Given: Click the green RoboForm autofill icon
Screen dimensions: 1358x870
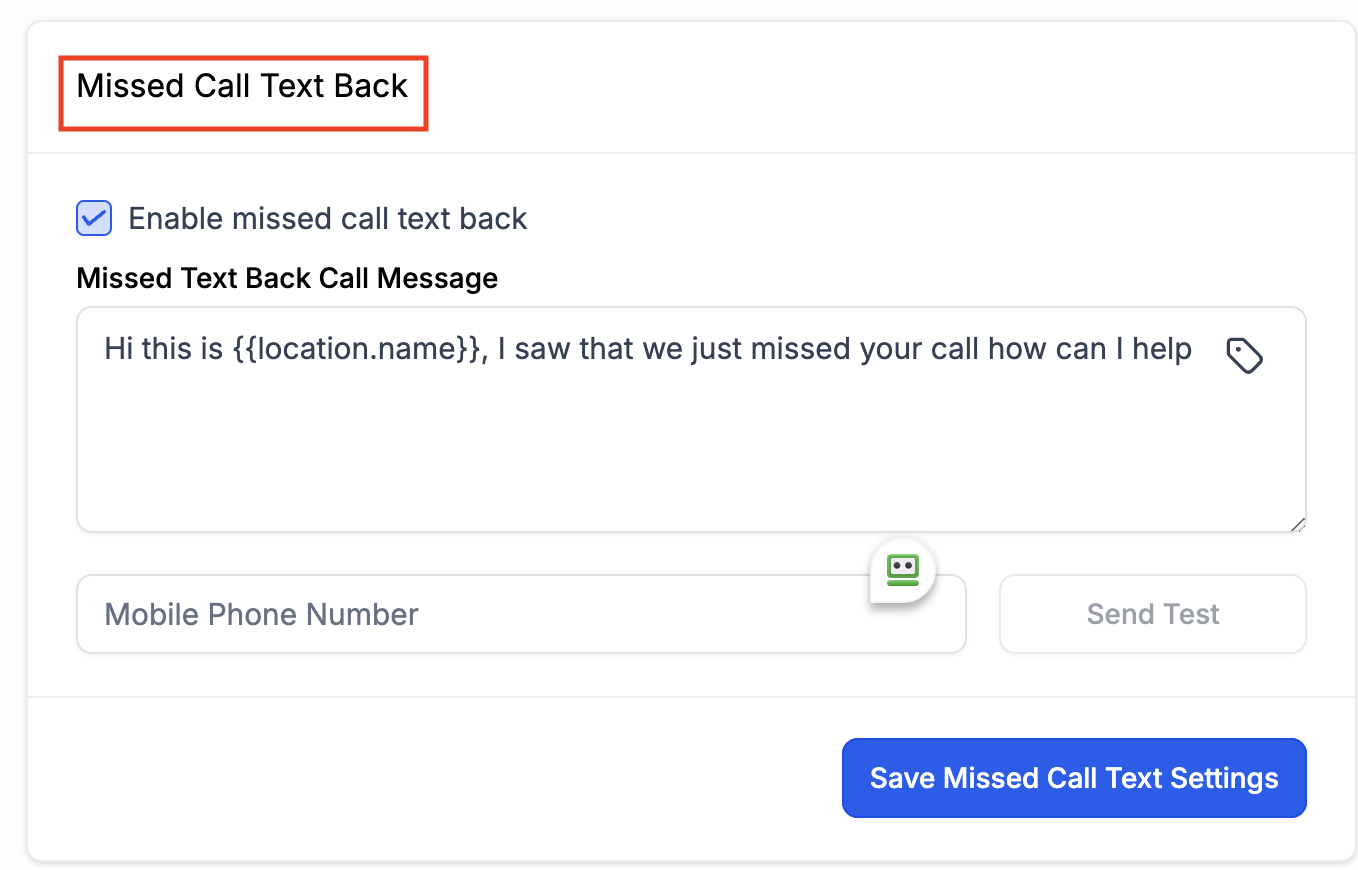Looking at the screenshot, I should point(903,571).
